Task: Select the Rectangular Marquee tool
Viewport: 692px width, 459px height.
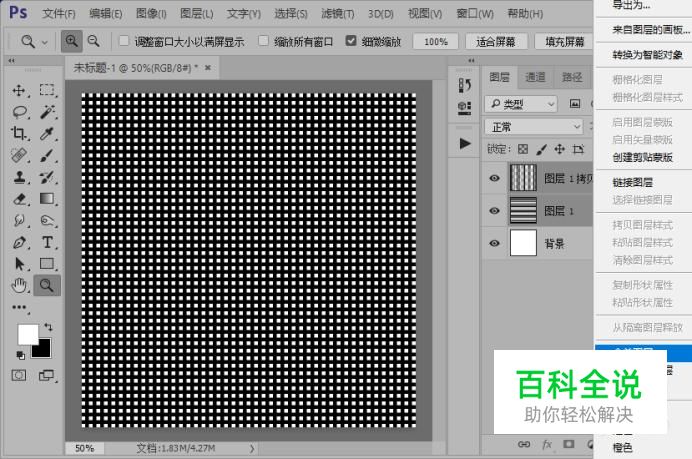Action: coord(47,90)
